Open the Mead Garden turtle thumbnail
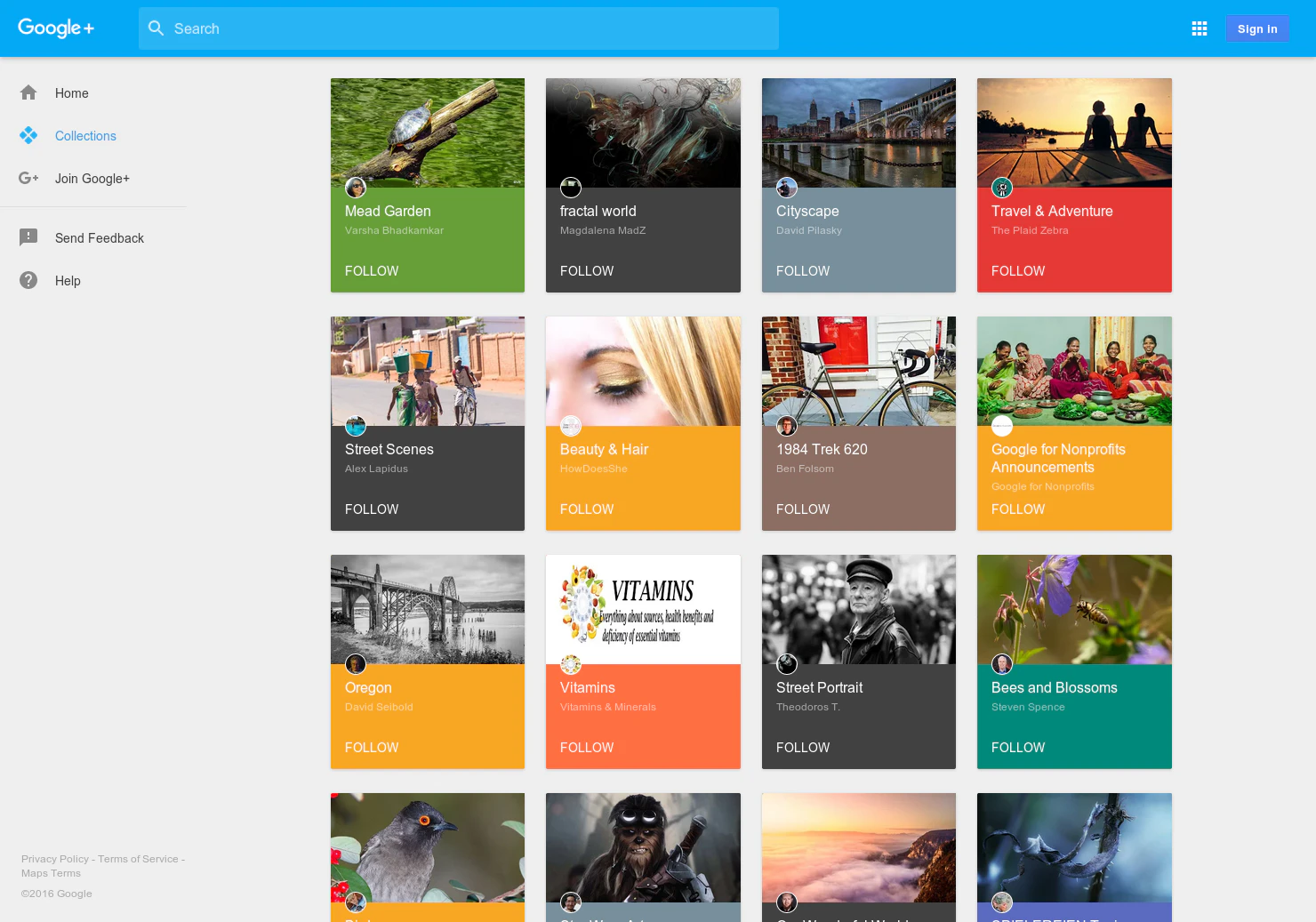This screenshot has width=1316, height=922. click(x=428, y=132)
